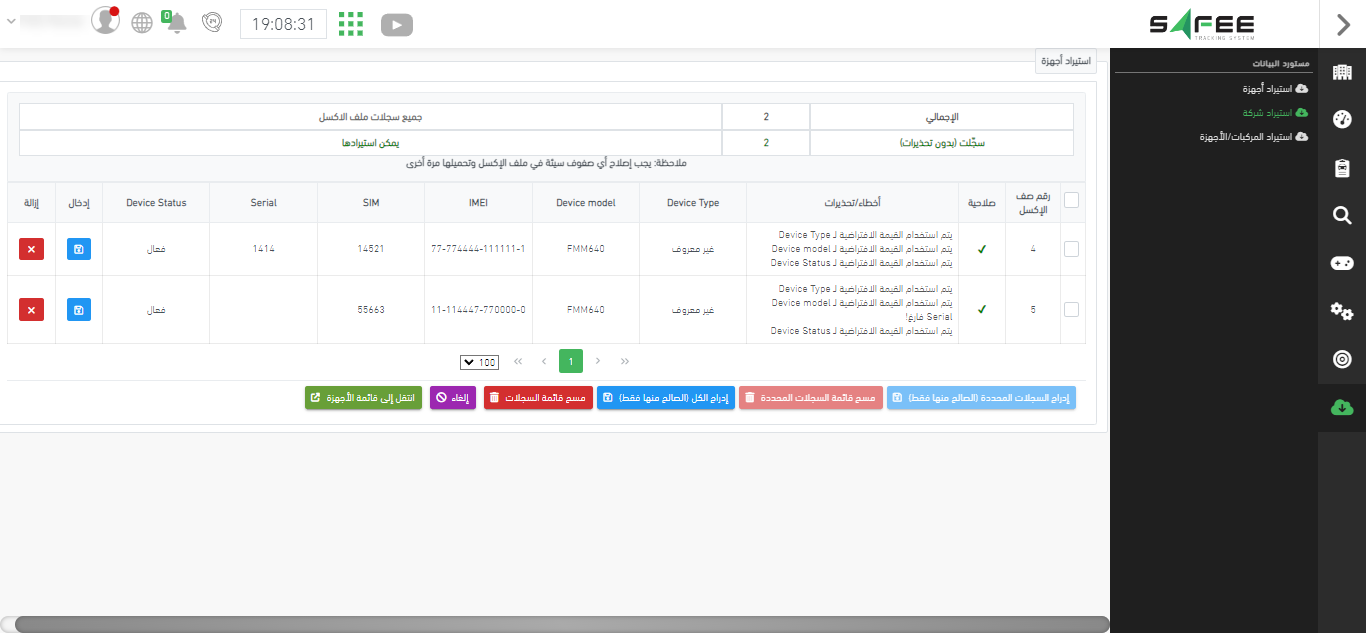
Task: Tick the checkbox for Excel row 4
Action: [x=1071, y=249]
